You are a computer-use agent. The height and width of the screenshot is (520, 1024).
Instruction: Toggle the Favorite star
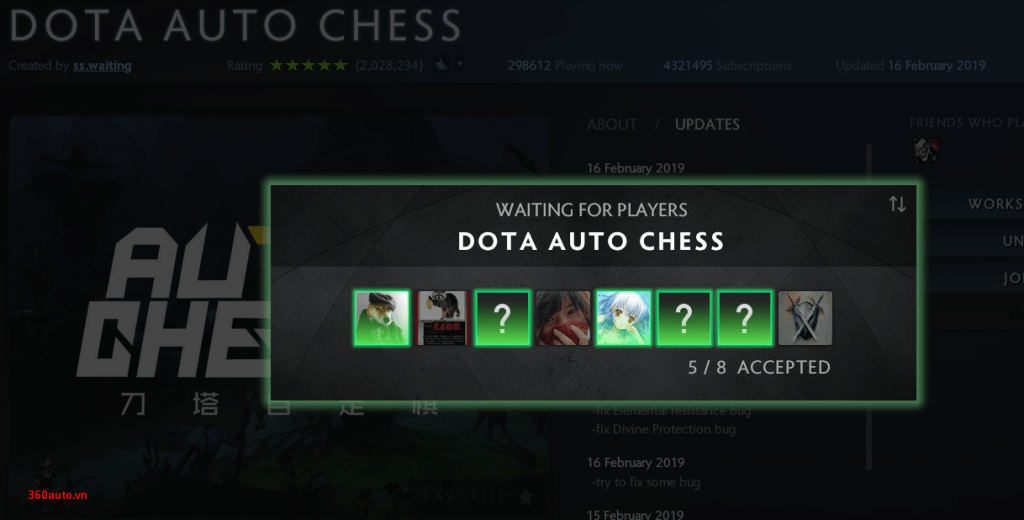[526, 496]
